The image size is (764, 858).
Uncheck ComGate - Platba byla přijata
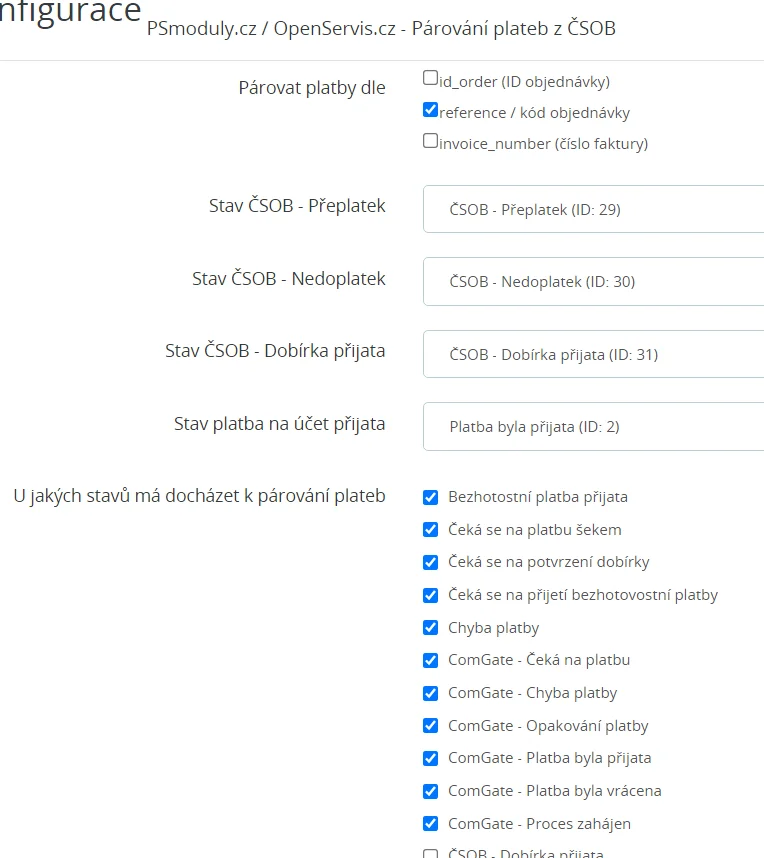[x=431, y=758]
